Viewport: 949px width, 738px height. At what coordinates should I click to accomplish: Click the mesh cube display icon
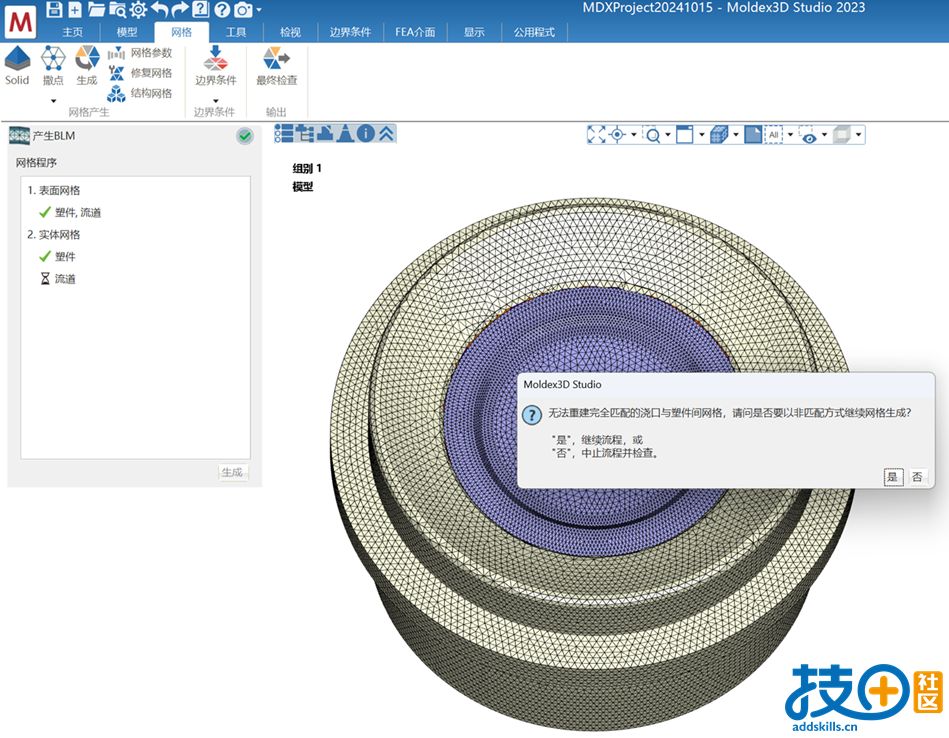pos(719,134)
